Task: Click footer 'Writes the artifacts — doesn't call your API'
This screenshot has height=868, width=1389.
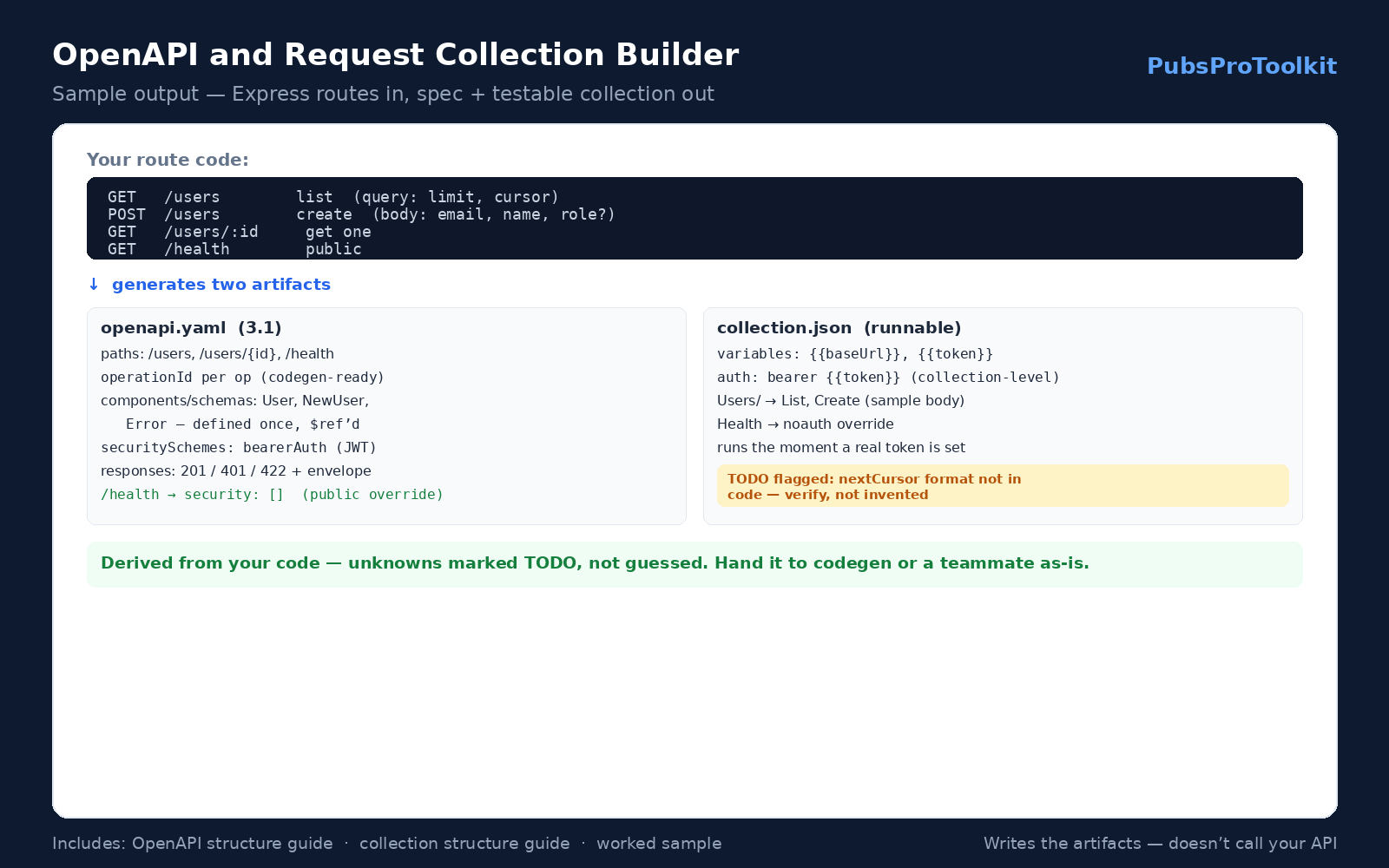Action: pos(1160,844)
